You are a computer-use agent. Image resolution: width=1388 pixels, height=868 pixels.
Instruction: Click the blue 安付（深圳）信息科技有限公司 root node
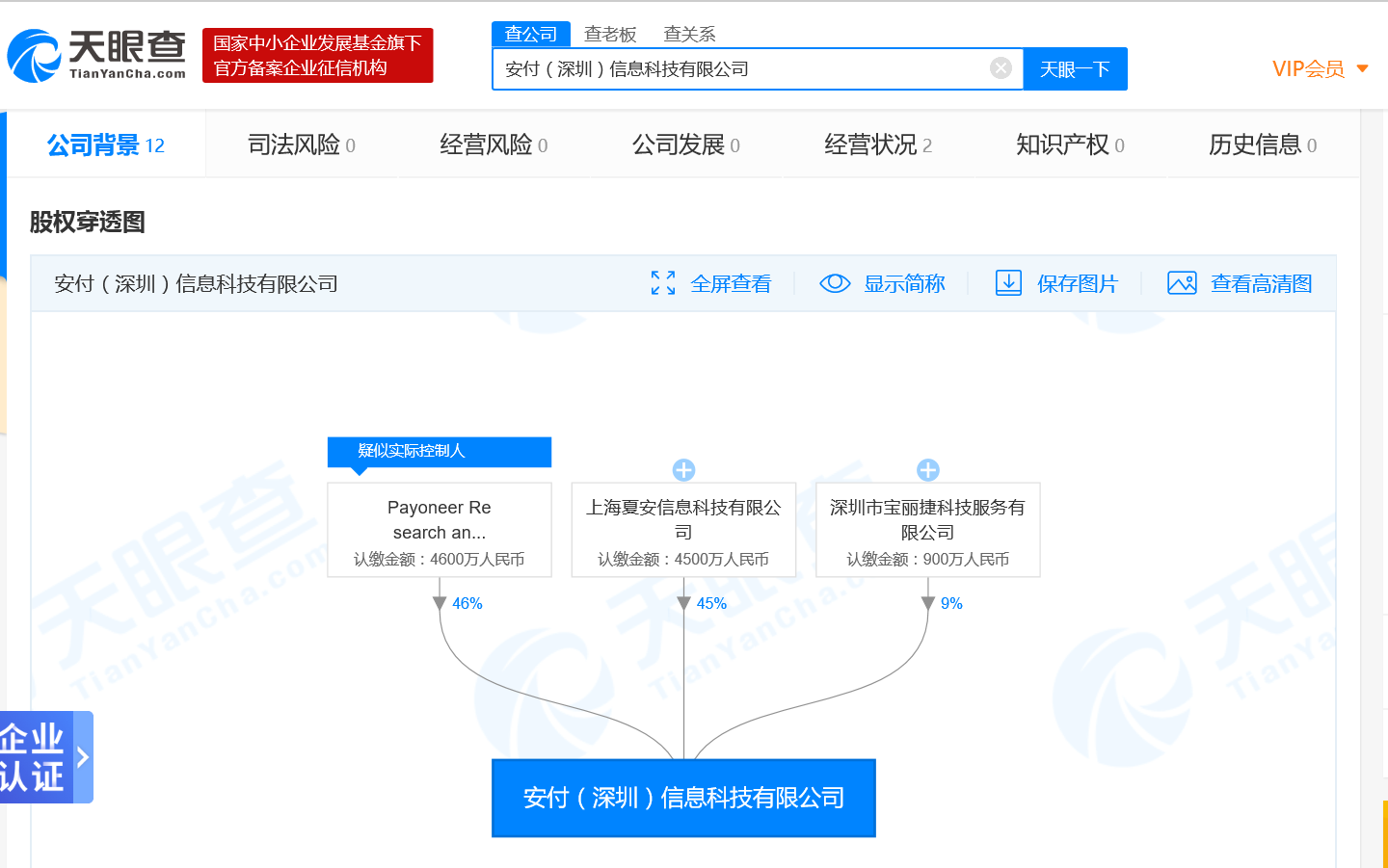coord(683,798)
